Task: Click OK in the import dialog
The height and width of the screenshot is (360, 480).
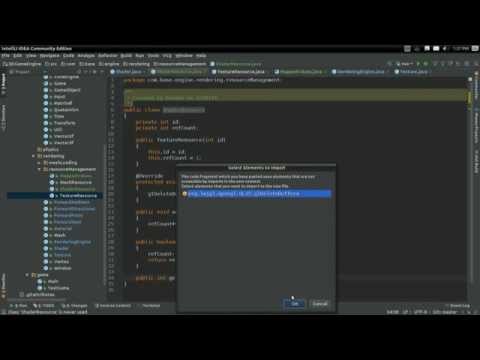Action: click(x=294, y=304)
